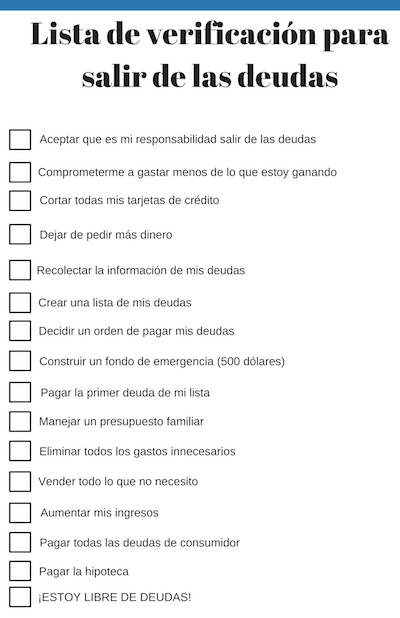Tick the 'Pagar la primer deuda' checkbox

(20, 392)
